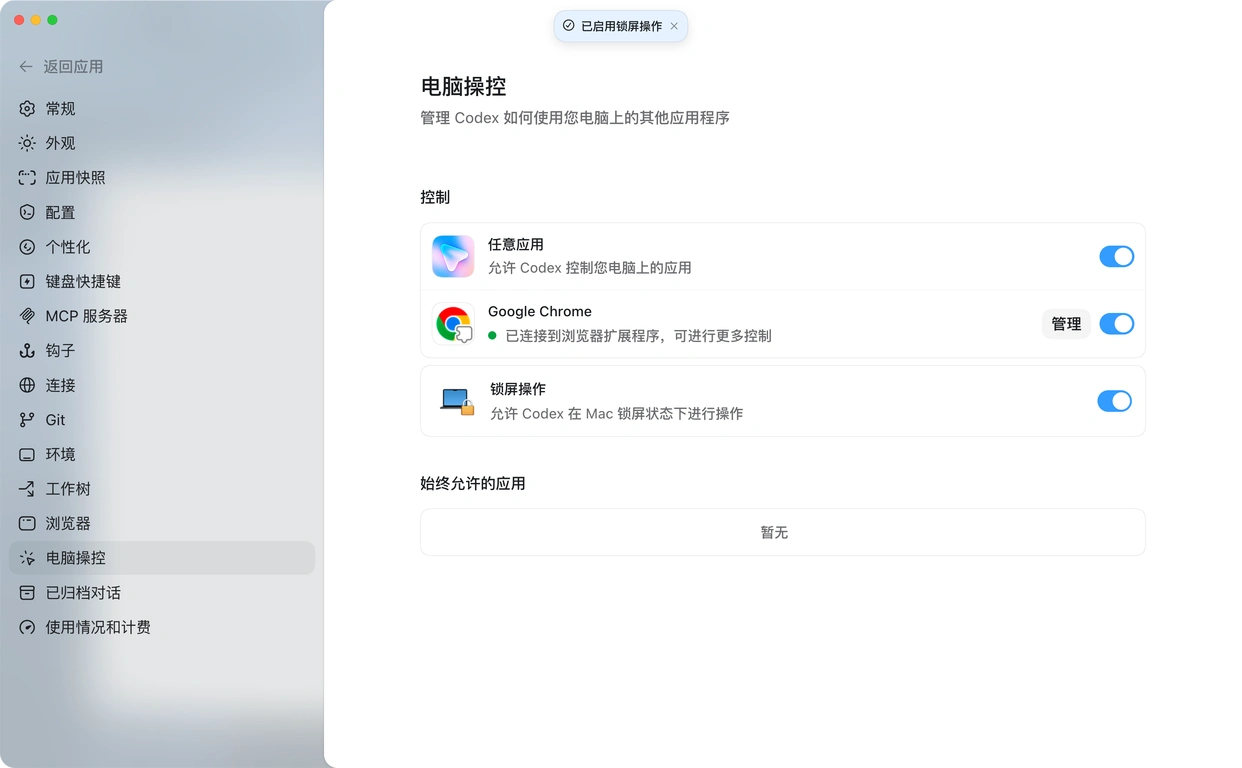1242x768 pixels.
Task: Select 键盘快捷键 in the sidebar
Action: (162, 282)
